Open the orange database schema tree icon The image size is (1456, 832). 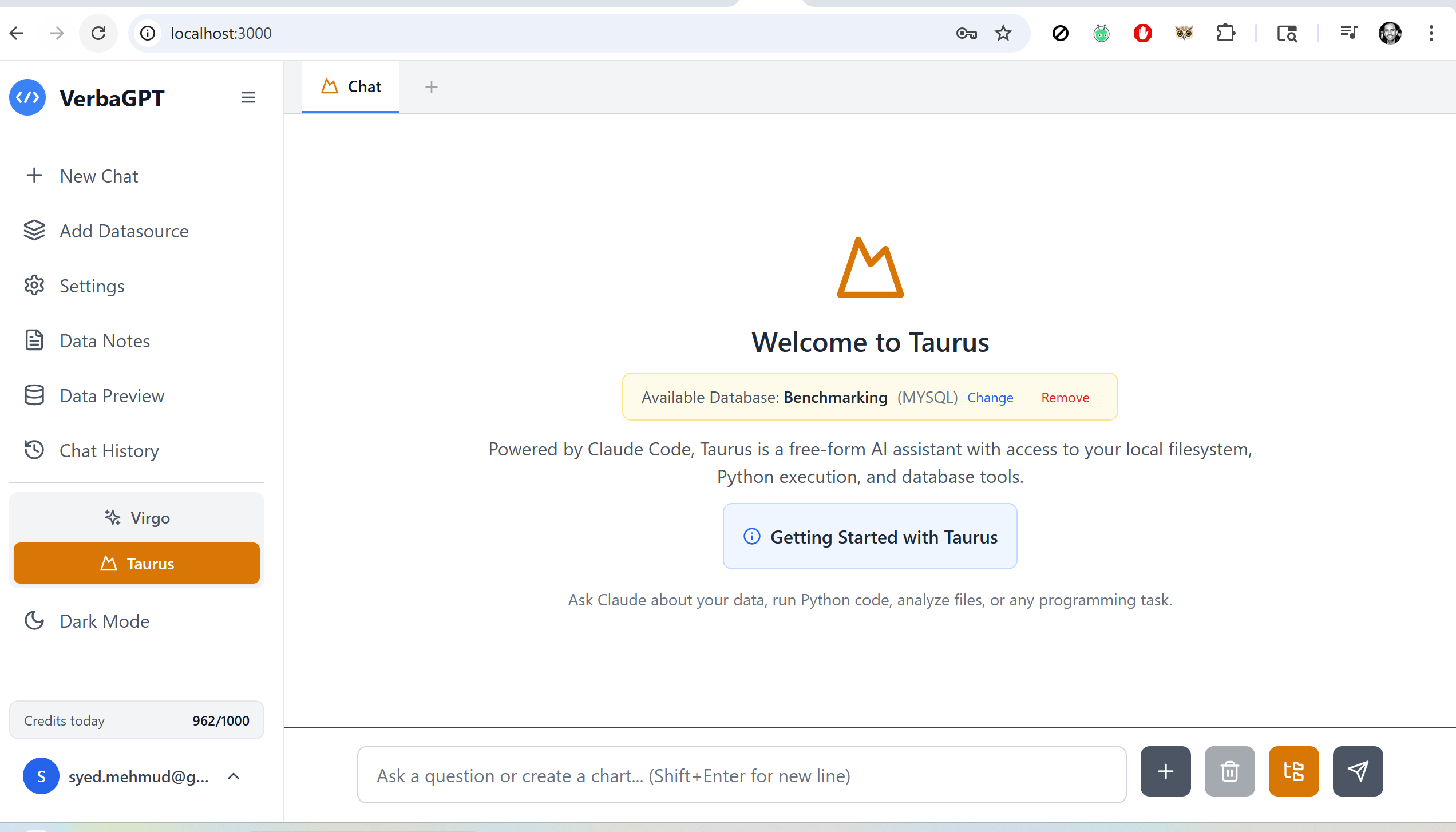coord(1293,771)
